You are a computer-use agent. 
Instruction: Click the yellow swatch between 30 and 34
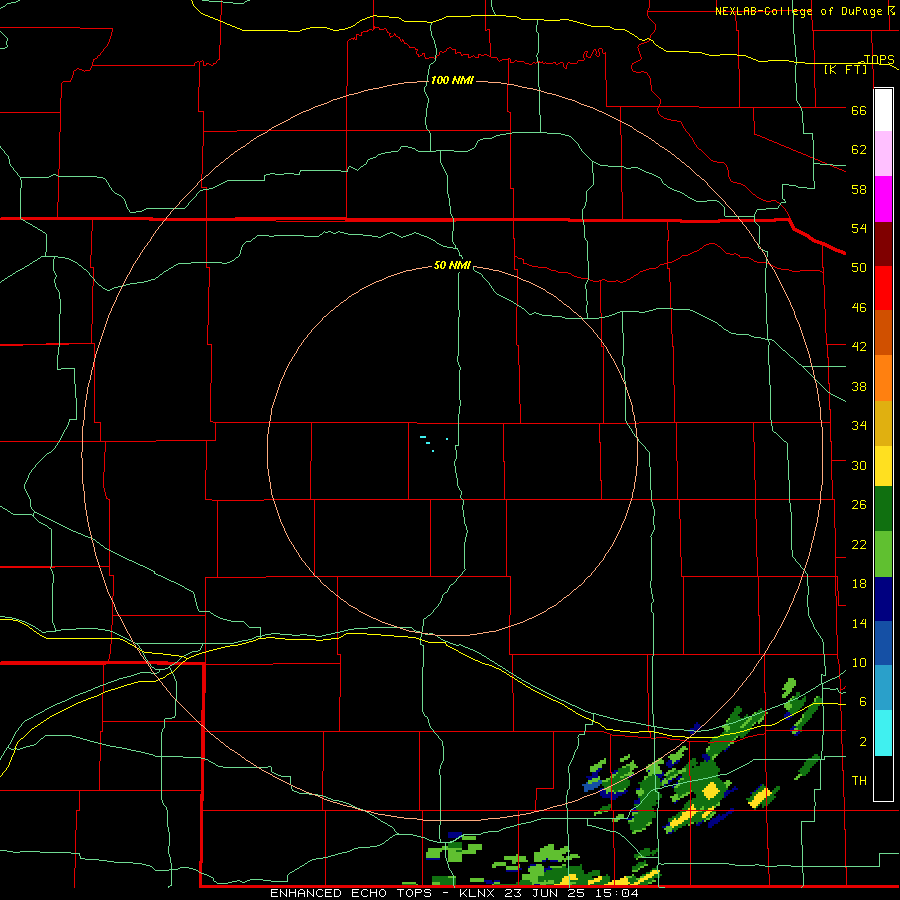coord(883,466)
